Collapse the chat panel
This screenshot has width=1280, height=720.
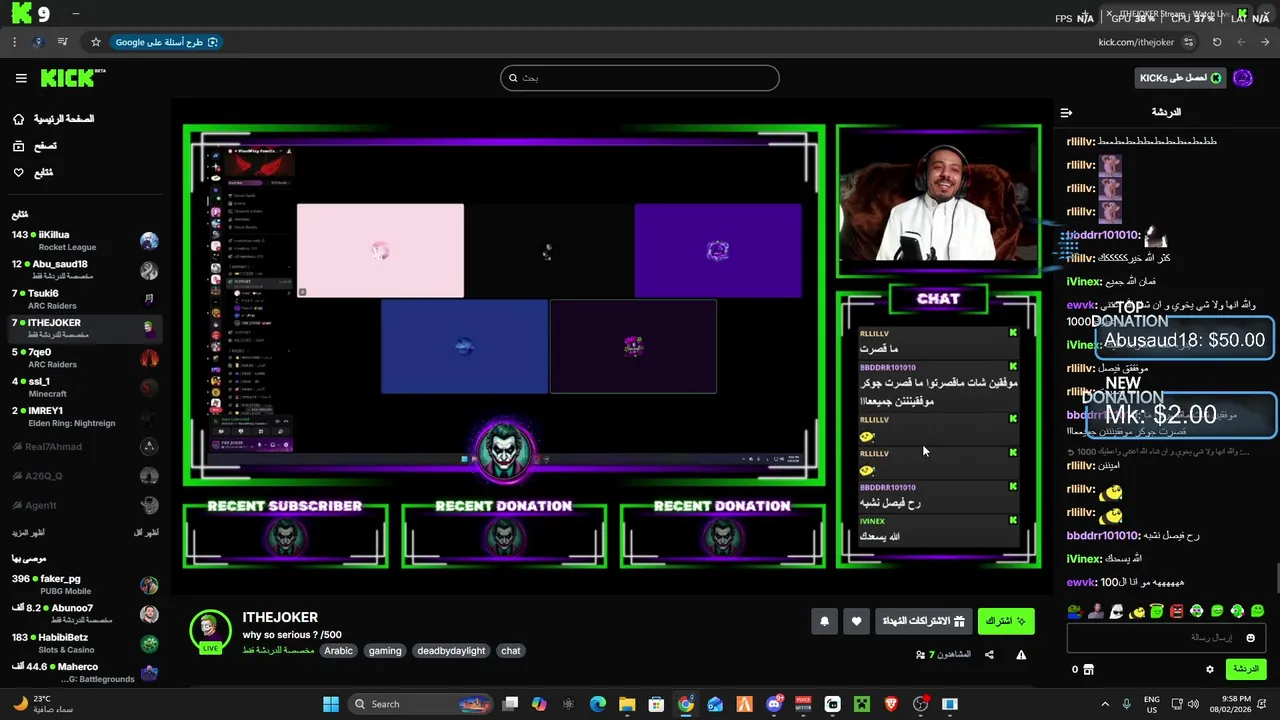(x=1066, y=113)
